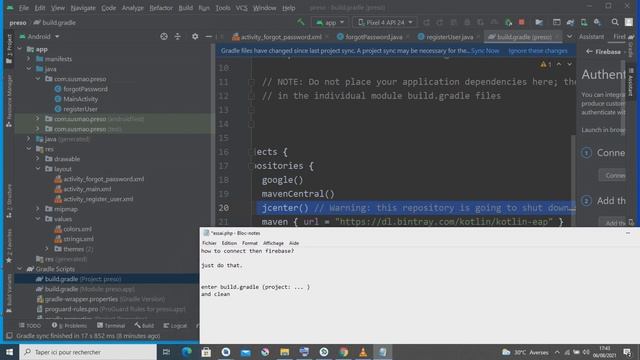Expand the mipmap folder
Viewport: 640px width, 360px height.
click(x=38, y=209)
